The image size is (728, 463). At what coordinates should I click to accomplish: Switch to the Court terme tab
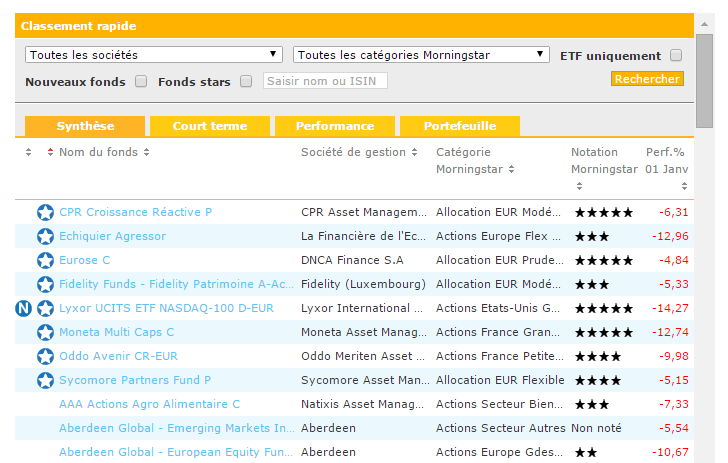coord(210,126)
